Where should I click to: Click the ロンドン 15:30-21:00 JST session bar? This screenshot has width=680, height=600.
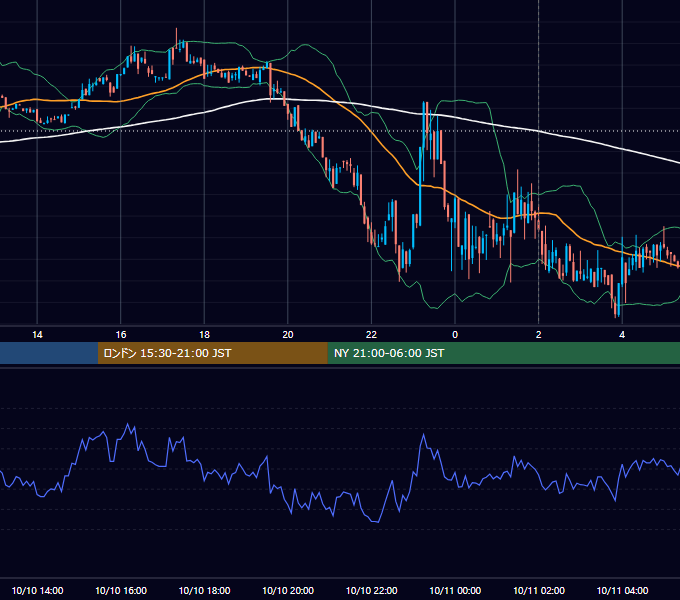(x=212, y=353)
